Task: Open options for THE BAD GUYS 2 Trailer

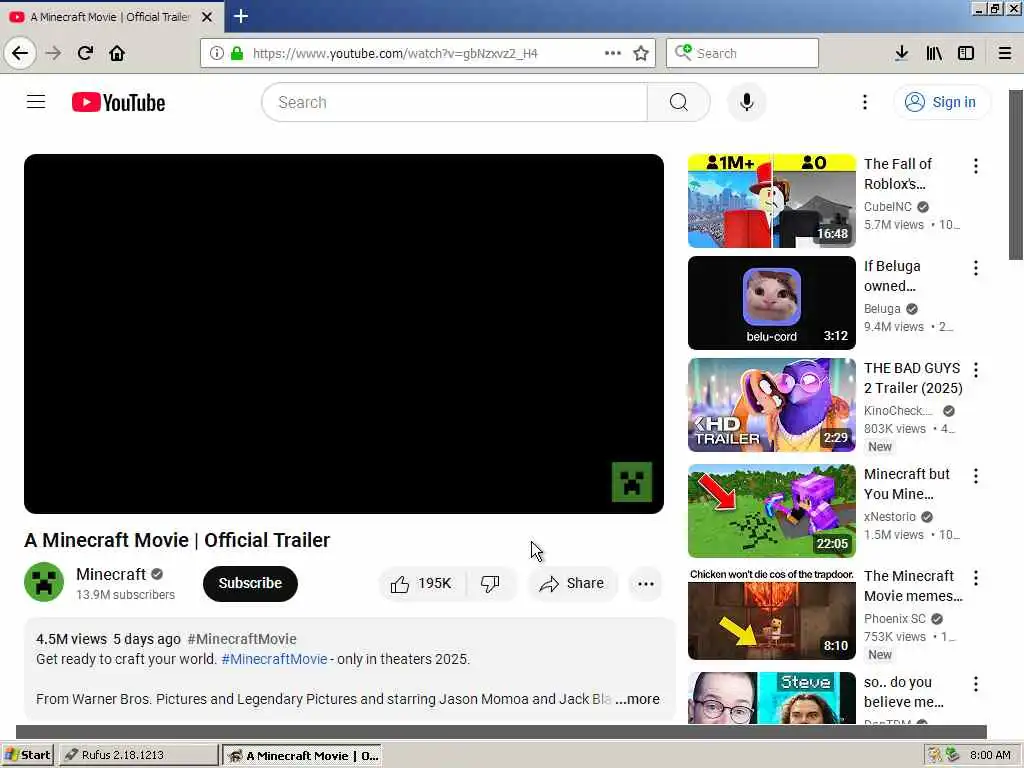Action: pyautogui.click(x=976, y=370)
